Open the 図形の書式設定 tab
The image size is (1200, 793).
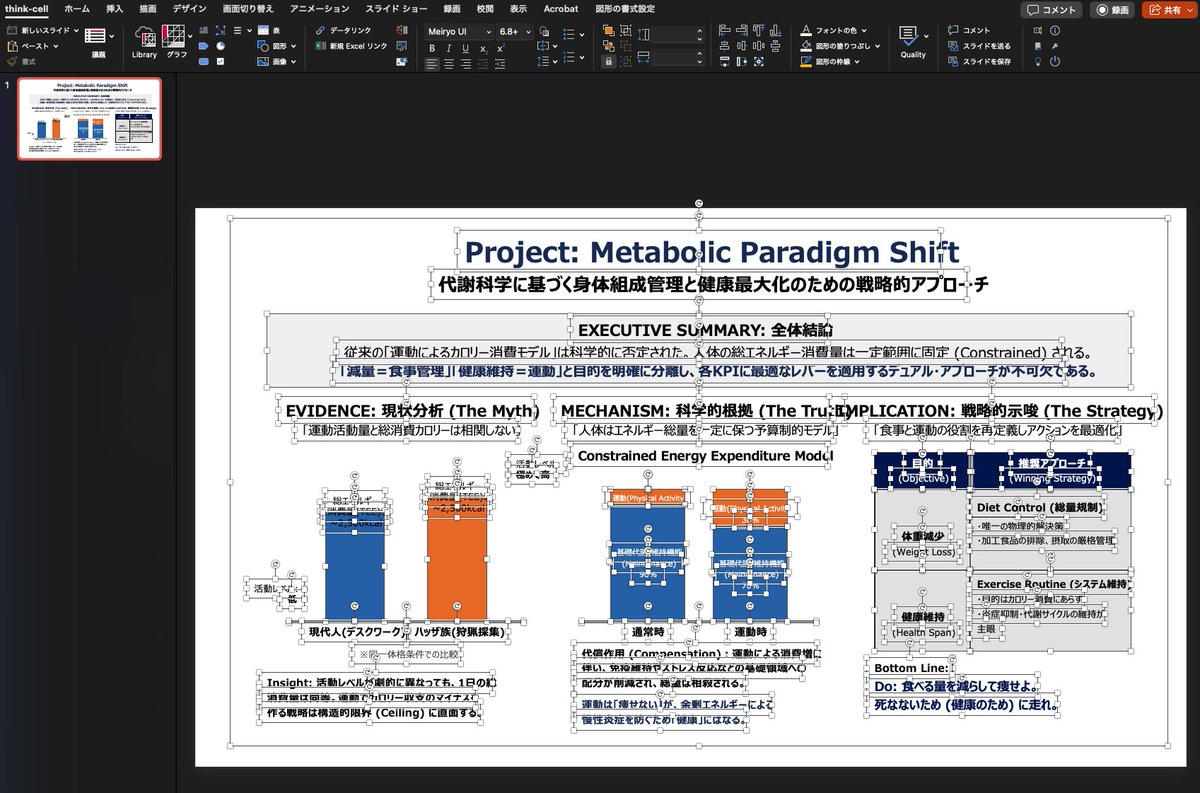coord(625,8)
